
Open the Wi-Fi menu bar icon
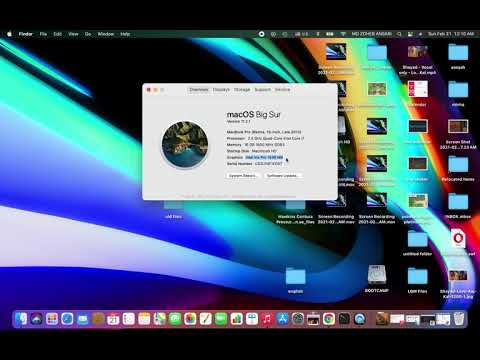click(x=343, y=34)
